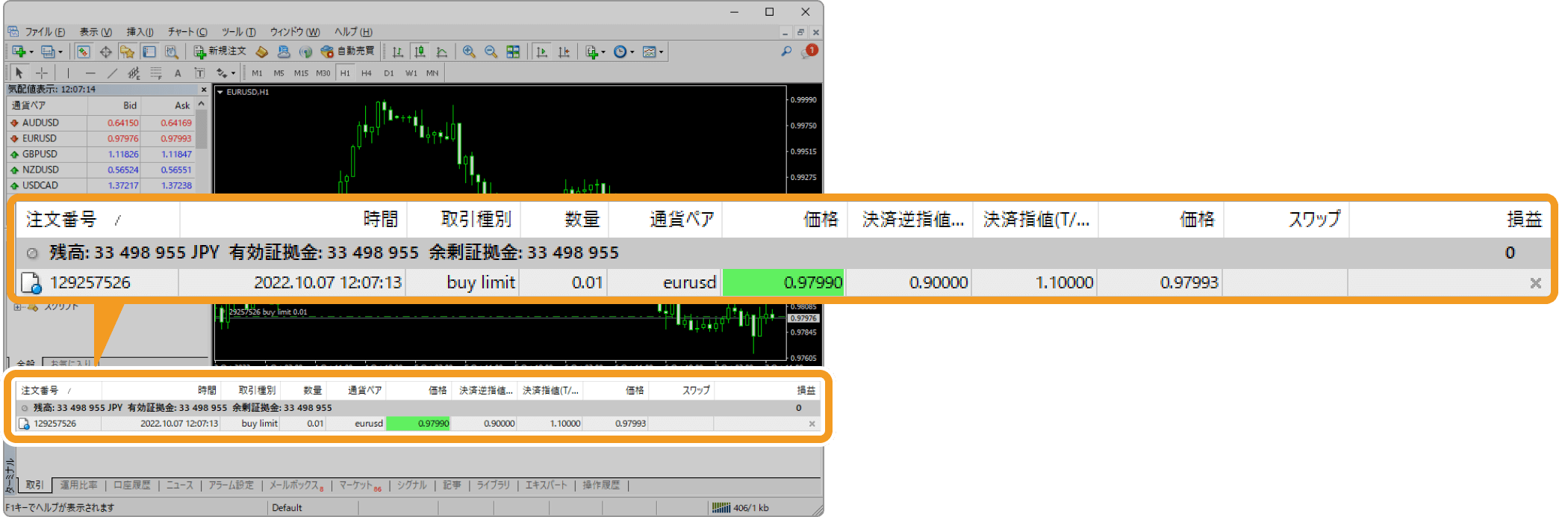The height and width of the screenshot is (517, 1568).
Task: Click the 406/1 kb connection status indicator
Action: click(x=740, y=508)
